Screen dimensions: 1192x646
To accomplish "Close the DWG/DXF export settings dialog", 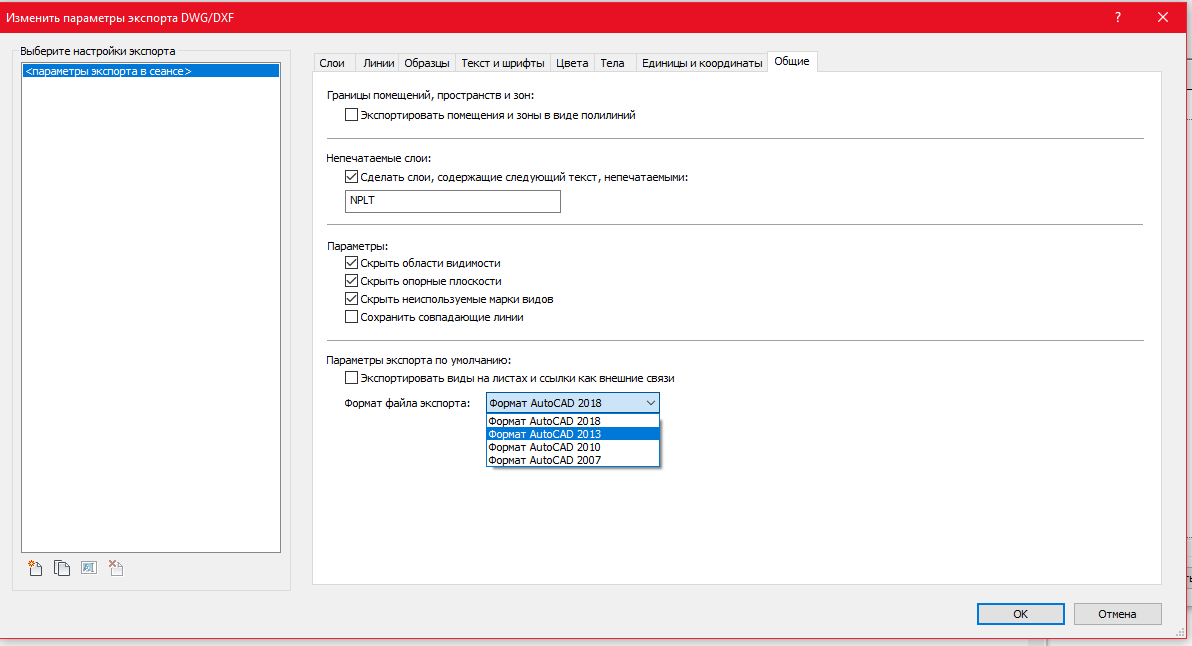I will tap(1162, 17).
